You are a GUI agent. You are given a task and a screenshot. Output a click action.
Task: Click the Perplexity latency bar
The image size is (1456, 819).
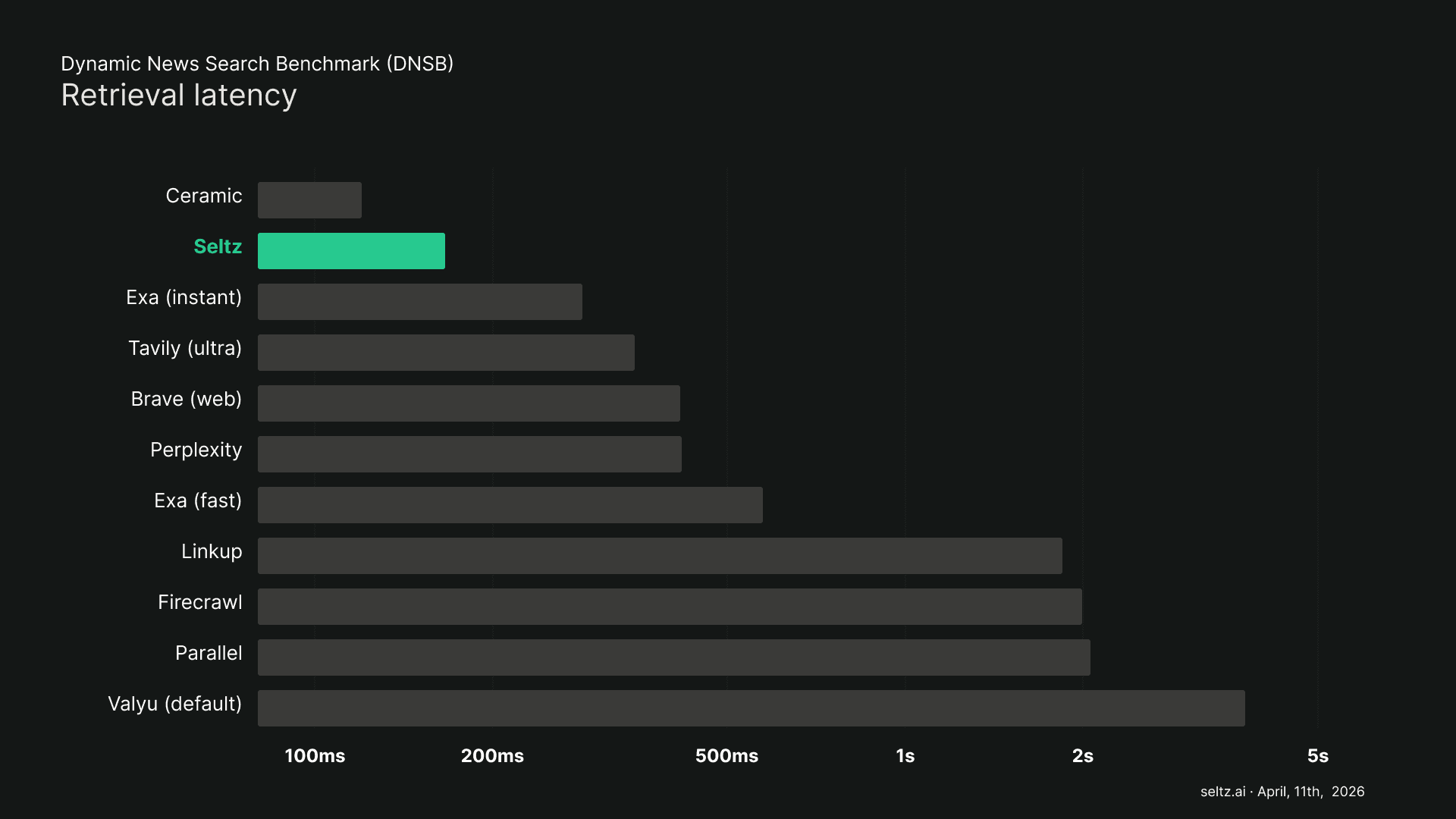point(469,454)
